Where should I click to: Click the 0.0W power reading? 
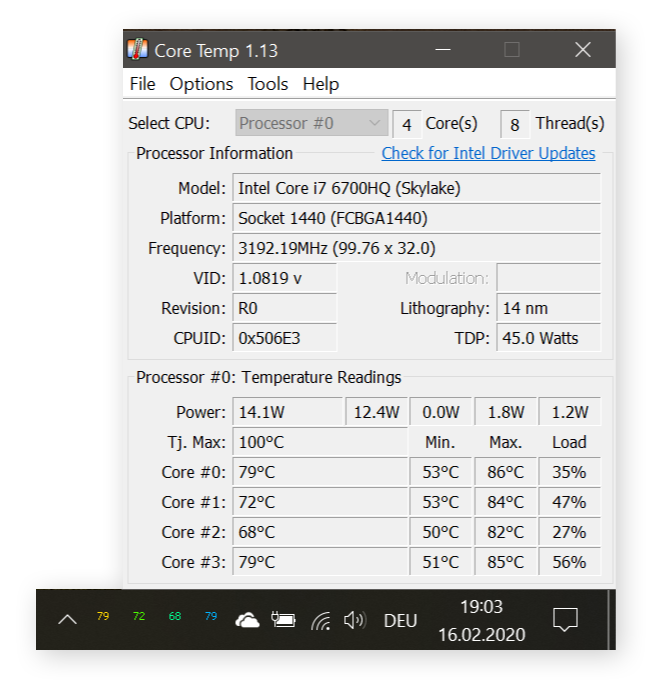[441, 412]
